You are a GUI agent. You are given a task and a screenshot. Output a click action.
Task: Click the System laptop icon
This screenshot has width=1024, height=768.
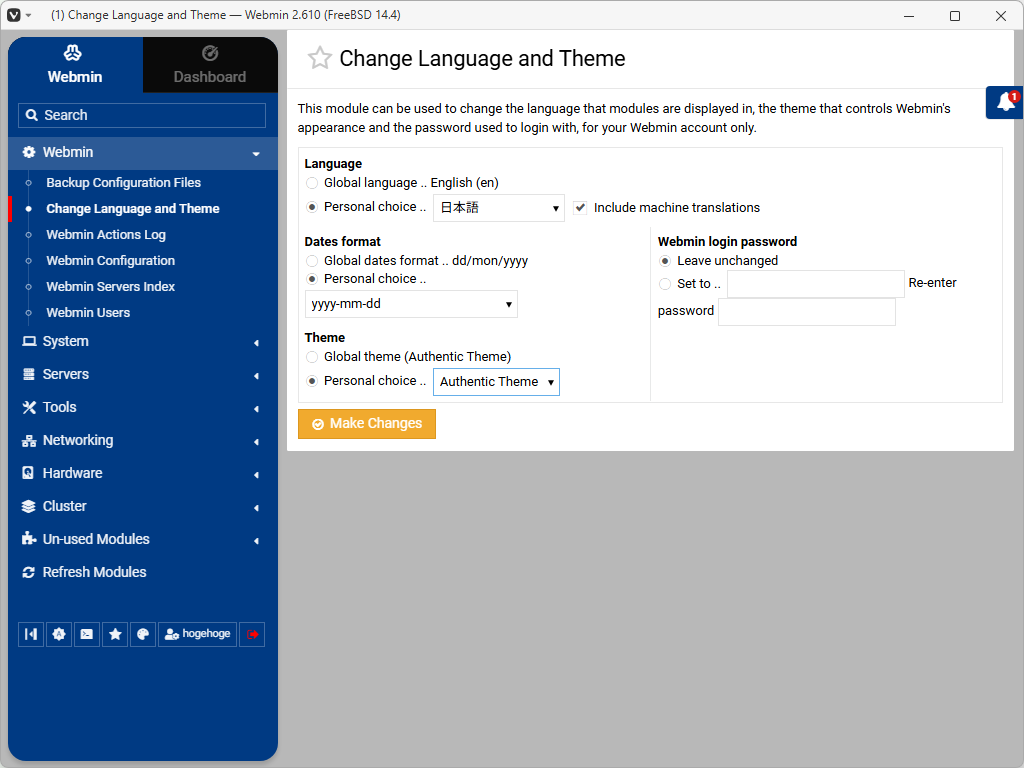[x=29, y=341]
